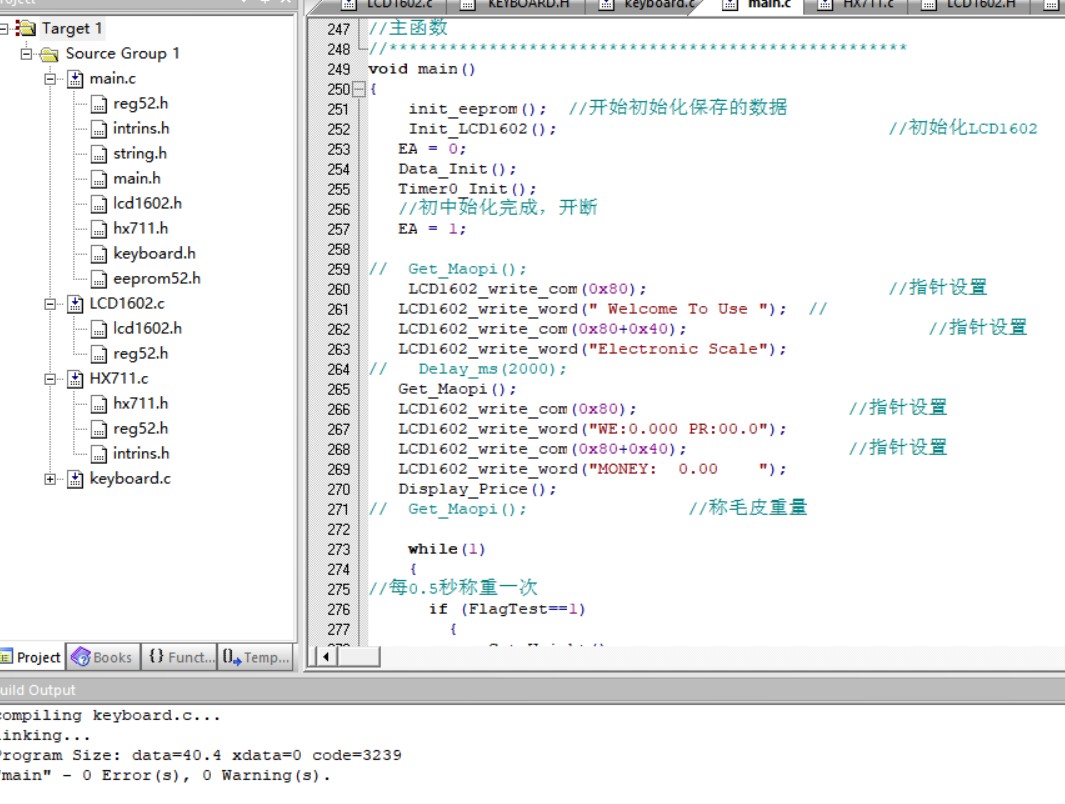The image size is (1065, 804).
Task: Click the 'if (FlagTest==1)' code line
Action: click(x=507, y=609)
